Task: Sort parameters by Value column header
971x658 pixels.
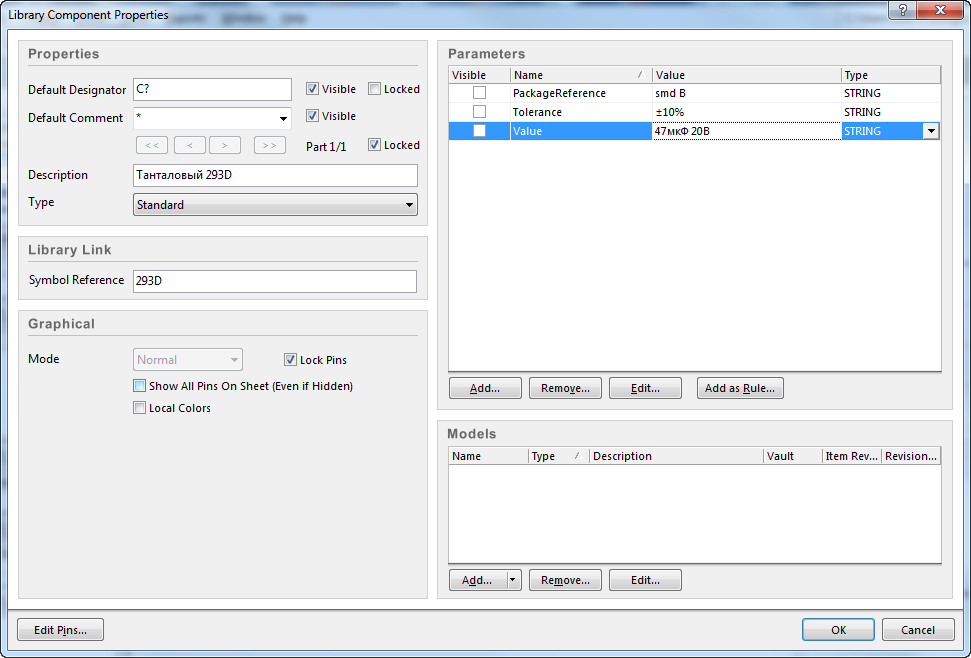Action: pos(747,75)
